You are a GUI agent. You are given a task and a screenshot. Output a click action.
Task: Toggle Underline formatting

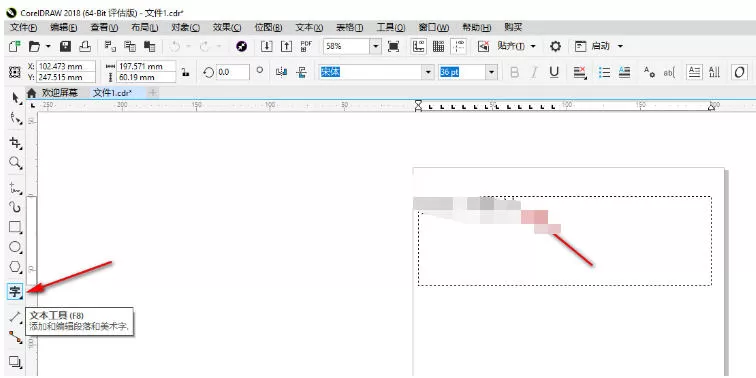[554, 72]
